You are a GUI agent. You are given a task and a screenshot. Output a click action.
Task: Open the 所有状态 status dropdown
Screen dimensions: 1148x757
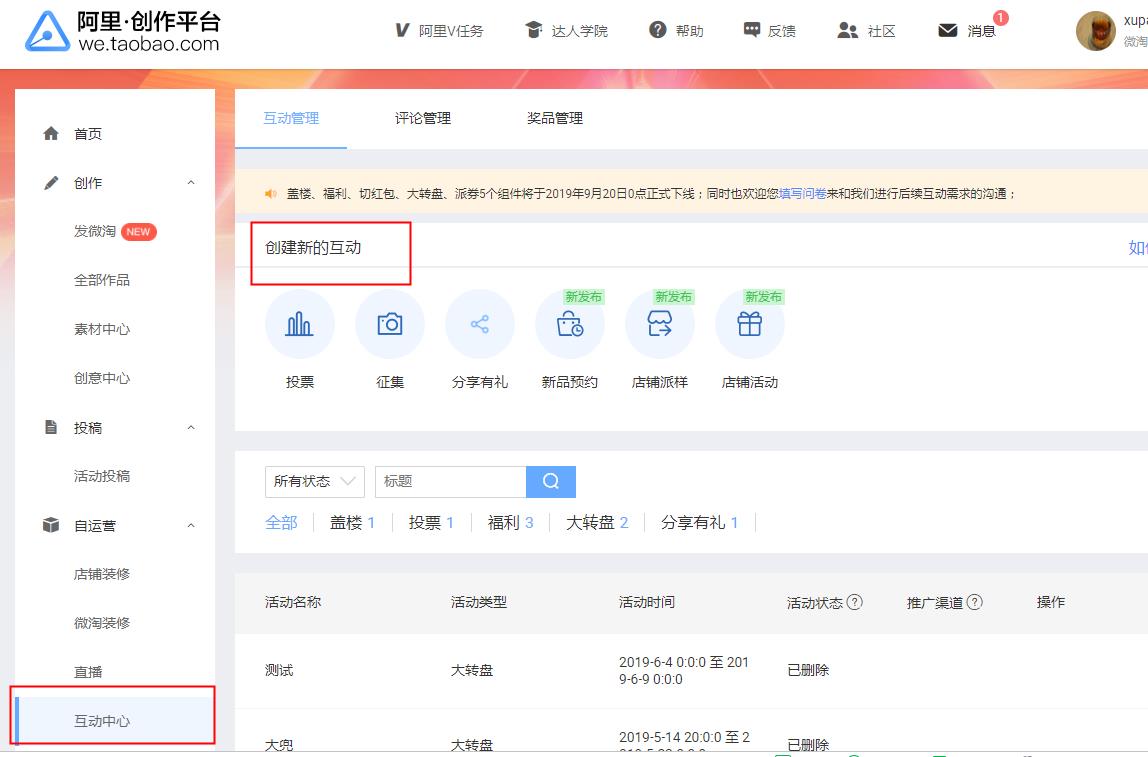pos(314,481)
